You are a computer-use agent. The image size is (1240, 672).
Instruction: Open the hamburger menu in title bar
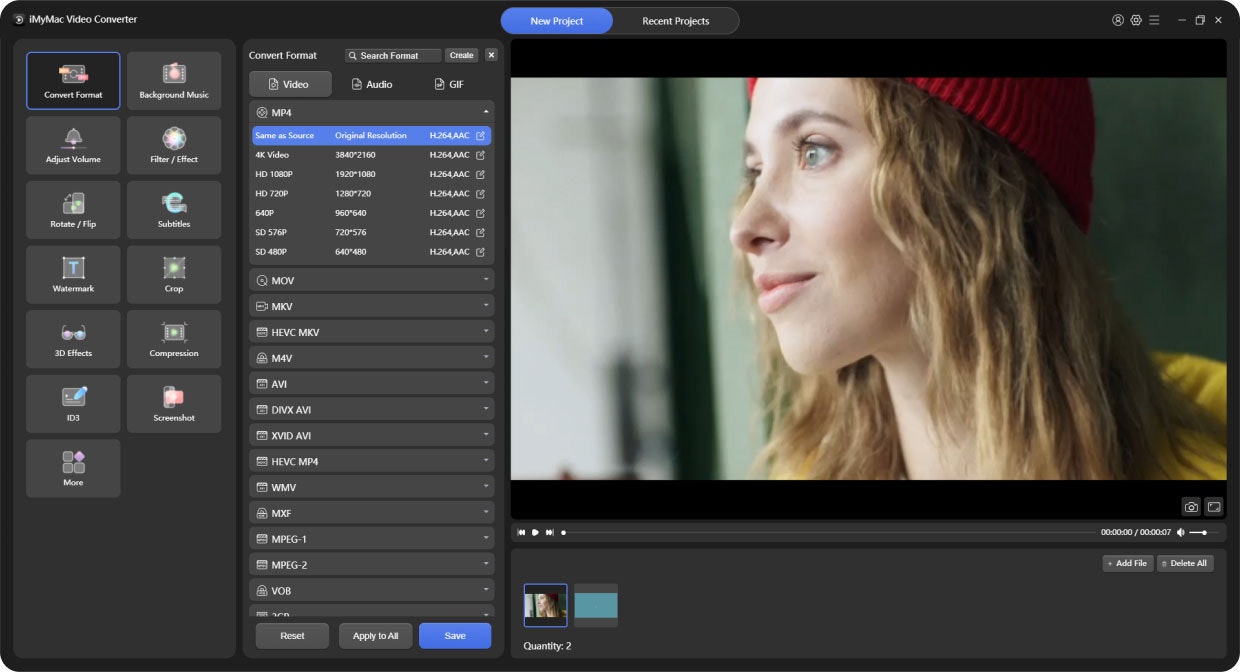click(x=1154, y=20)
